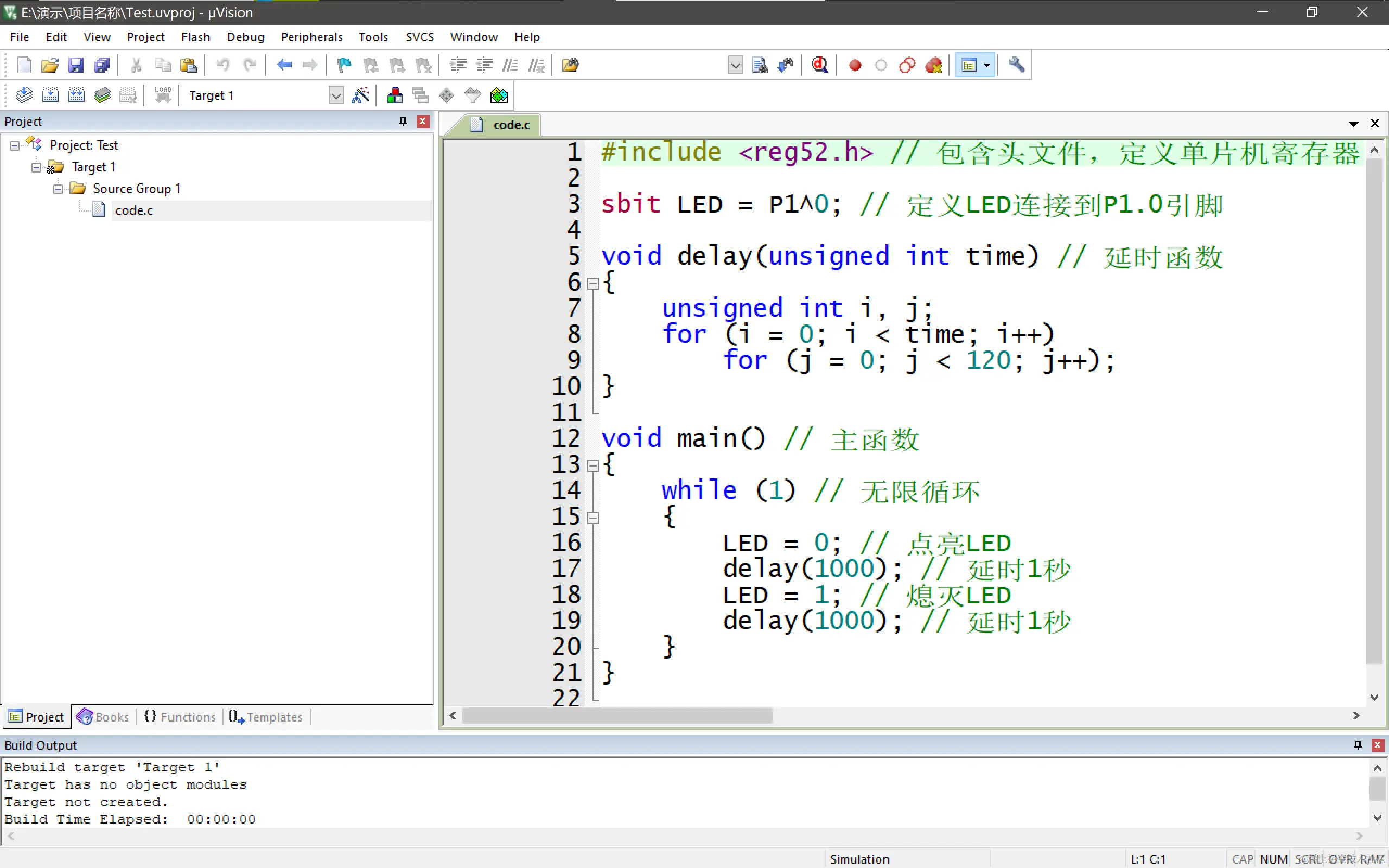
Task: Comment the selection with the // icon
Action: click(x=510, y=65)
